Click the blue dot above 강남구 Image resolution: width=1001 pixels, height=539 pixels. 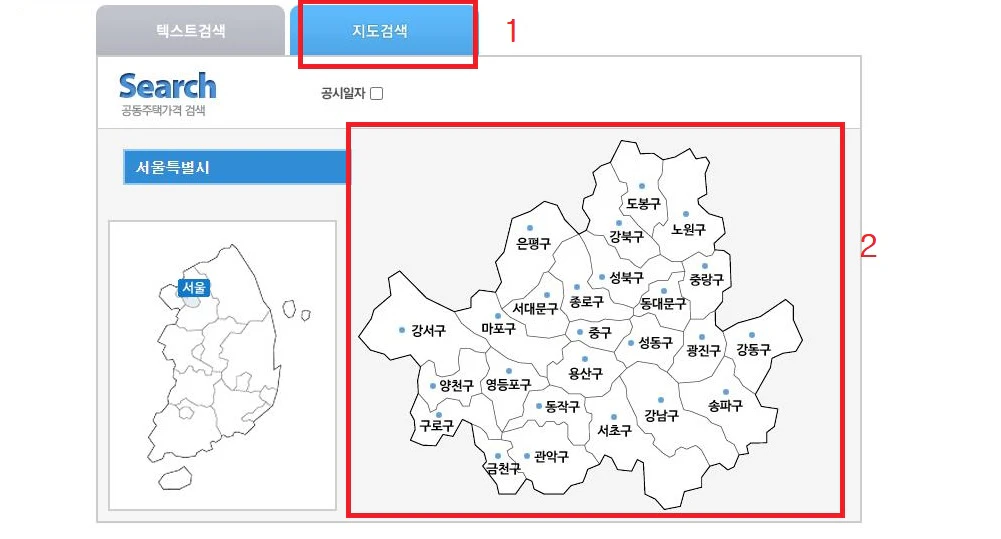click(661, 400)
